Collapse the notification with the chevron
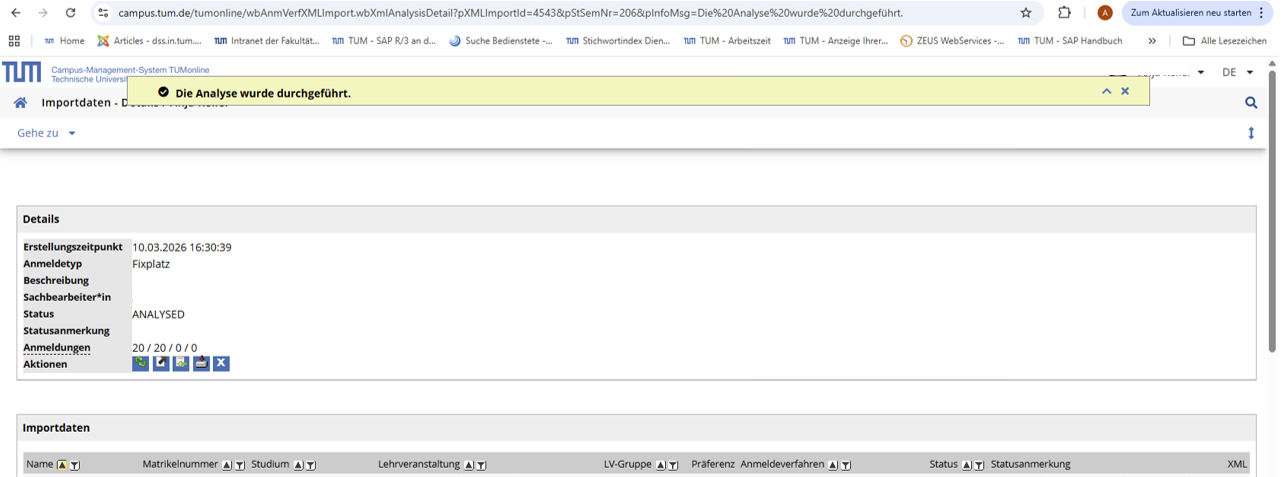Screen dimensions: 1285x477 (1107, 91)
